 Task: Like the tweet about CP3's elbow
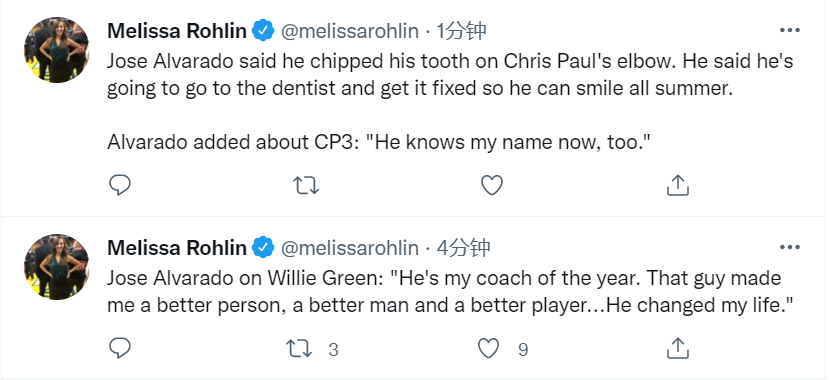[492, 185]
